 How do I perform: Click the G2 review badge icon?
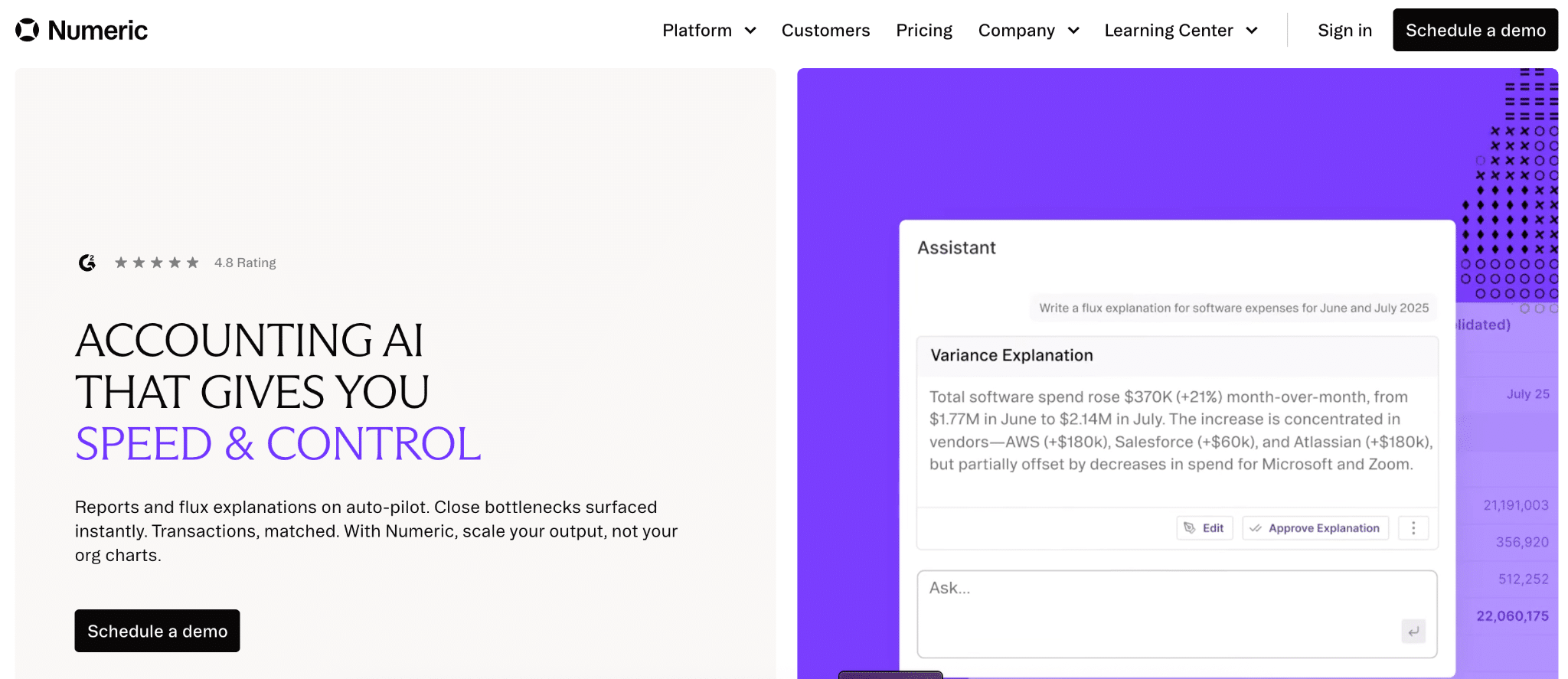tap(87, 263)
